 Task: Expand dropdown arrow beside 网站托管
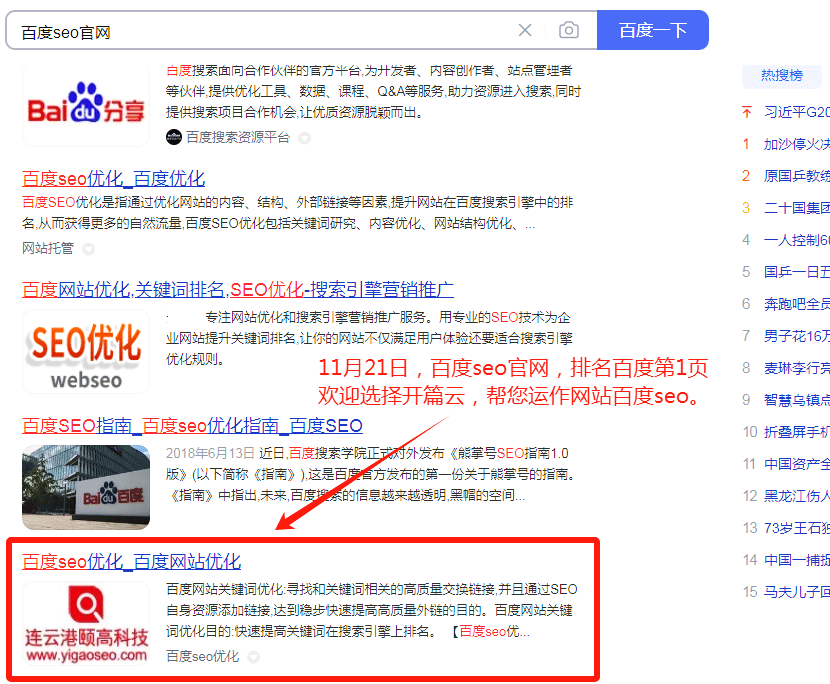pyautogui.click(x=88, y=248)
